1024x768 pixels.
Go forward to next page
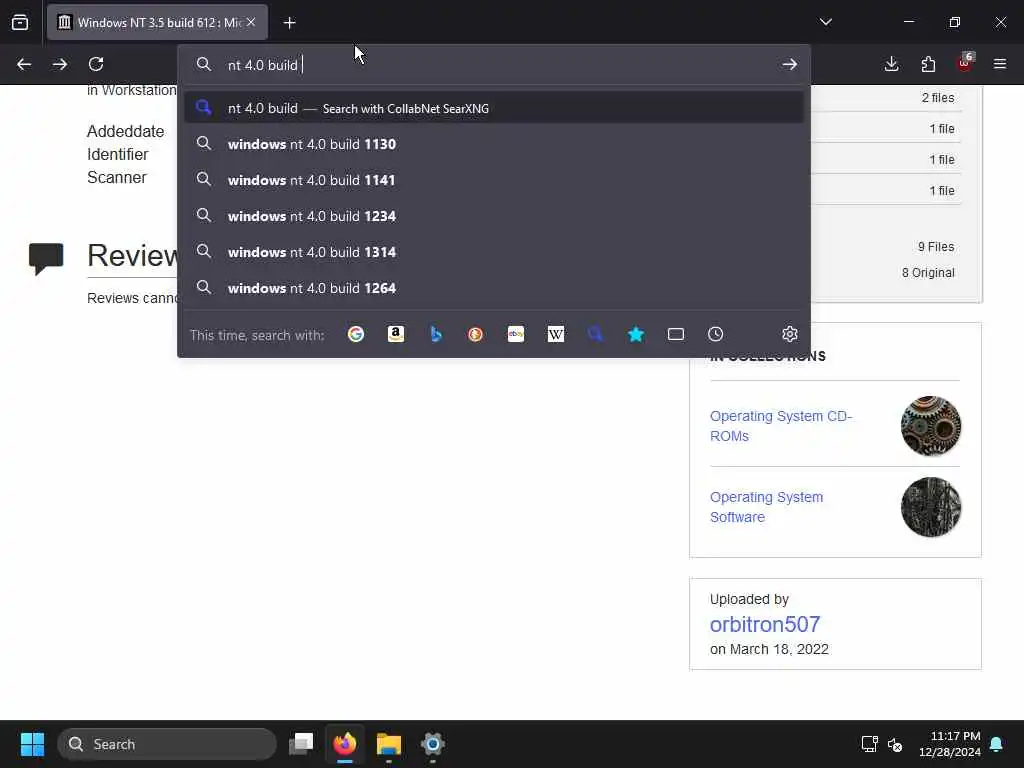point(60,64)
